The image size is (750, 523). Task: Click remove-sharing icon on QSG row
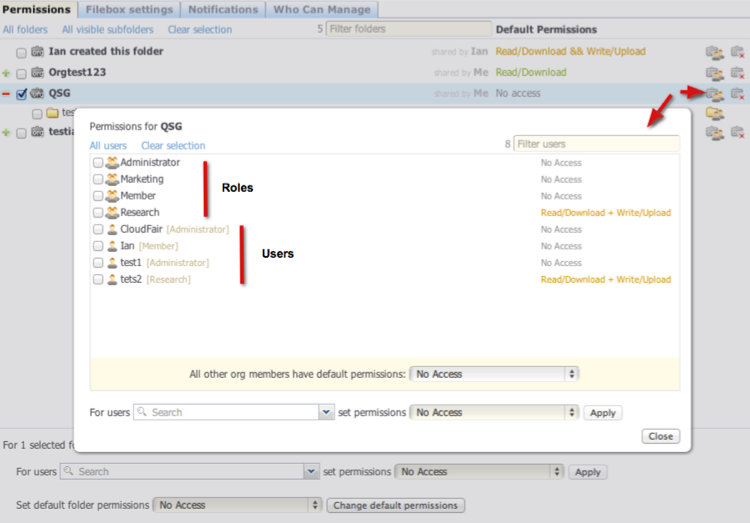pos(737,94)
